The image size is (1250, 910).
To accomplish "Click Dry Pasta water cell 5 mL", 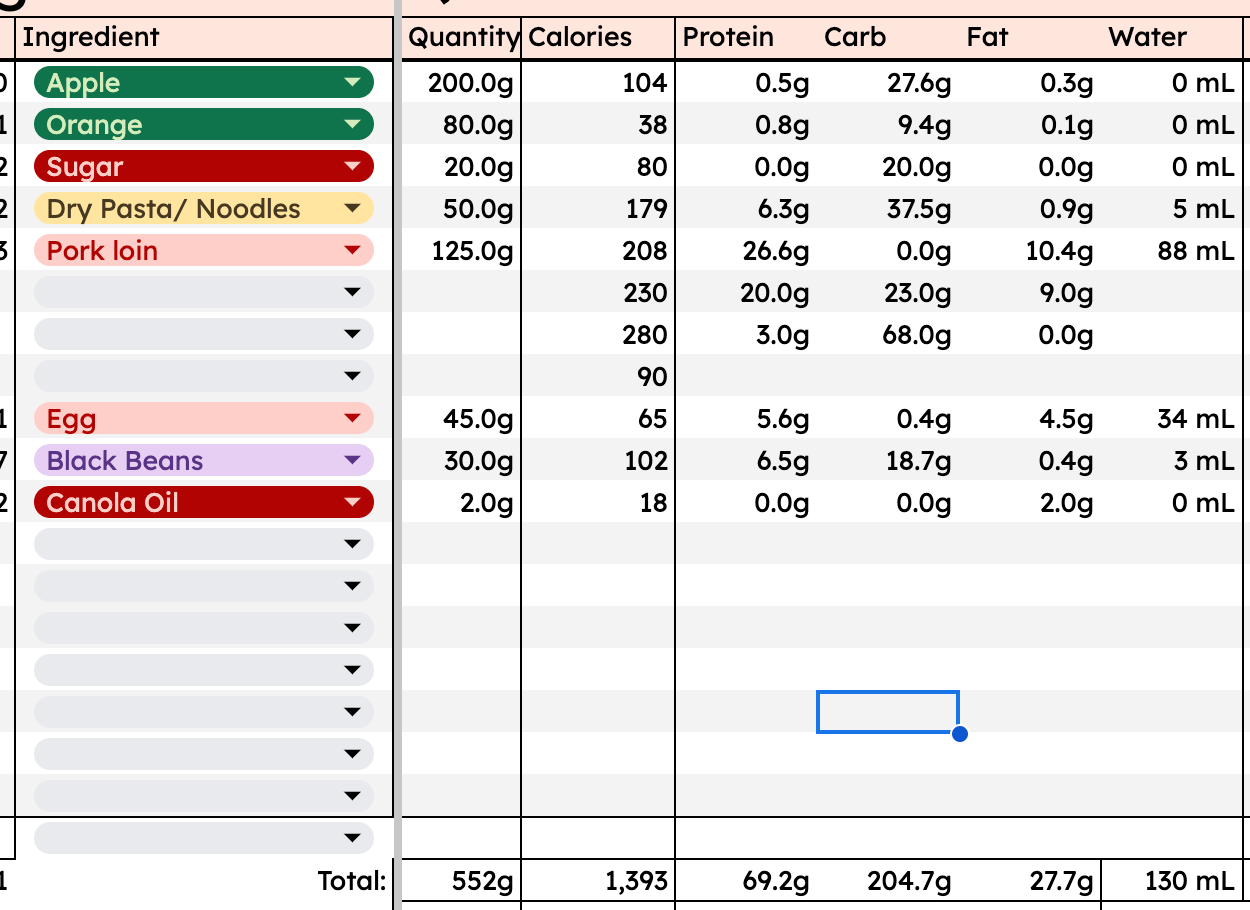I will [x=1171, y=209].
